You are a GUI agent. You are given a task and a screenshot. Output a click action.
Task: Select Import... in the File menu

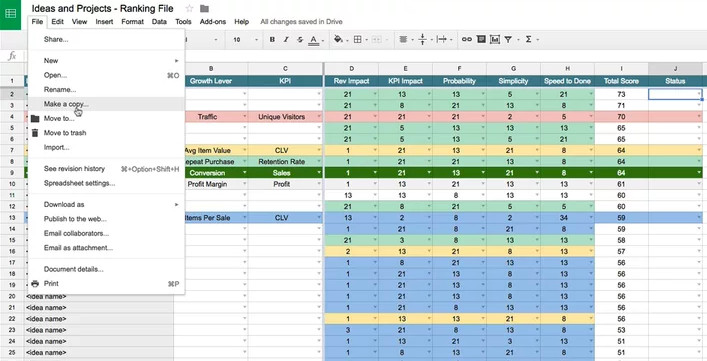pyautogui.click(x=106, y=147)
